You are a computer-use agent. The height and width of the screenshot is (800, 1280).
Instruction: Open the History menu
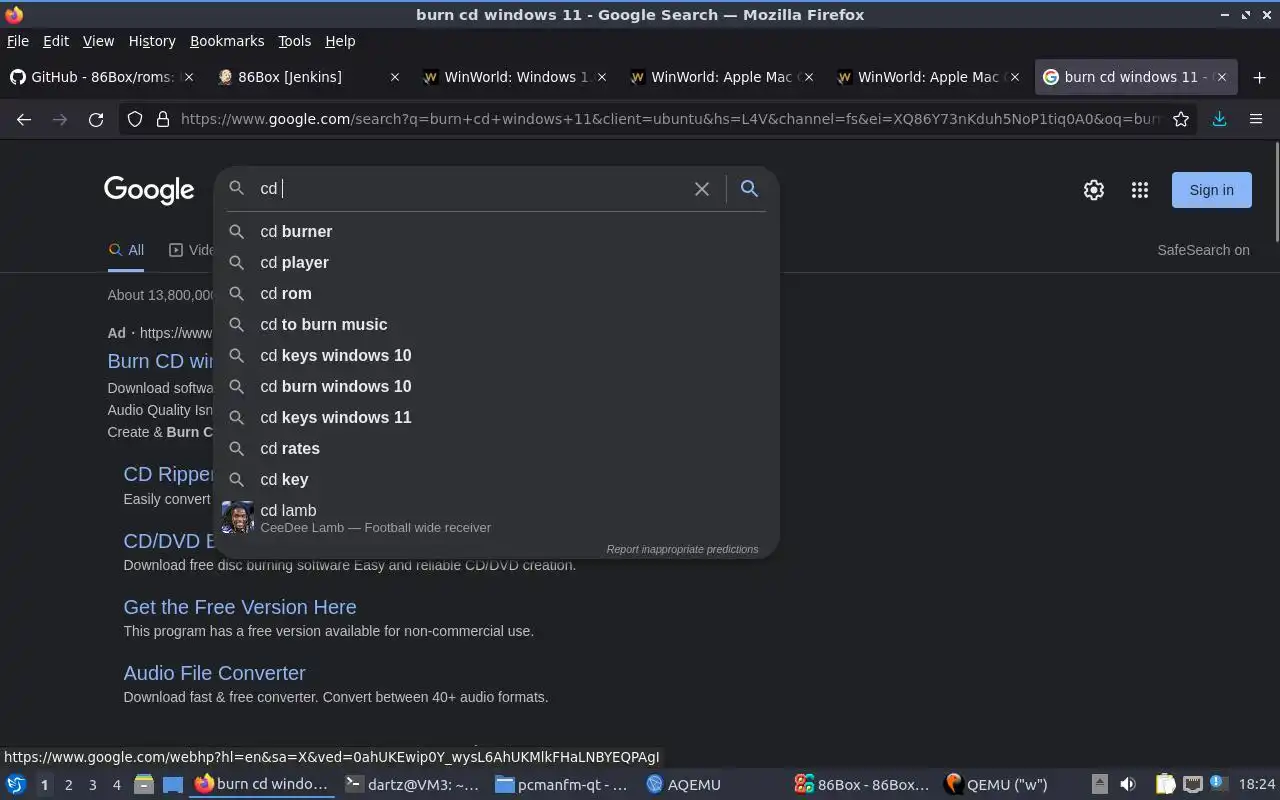(152, 41)
